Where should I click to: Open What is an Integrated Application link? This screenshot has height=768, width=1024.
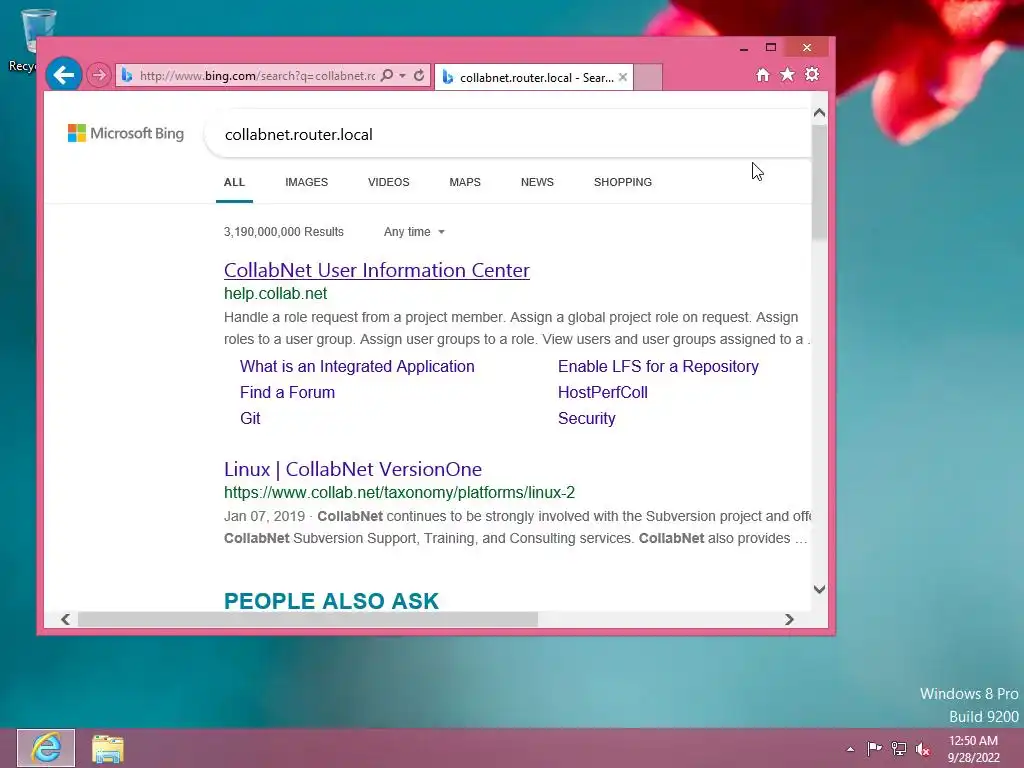[x=357, y=366]
